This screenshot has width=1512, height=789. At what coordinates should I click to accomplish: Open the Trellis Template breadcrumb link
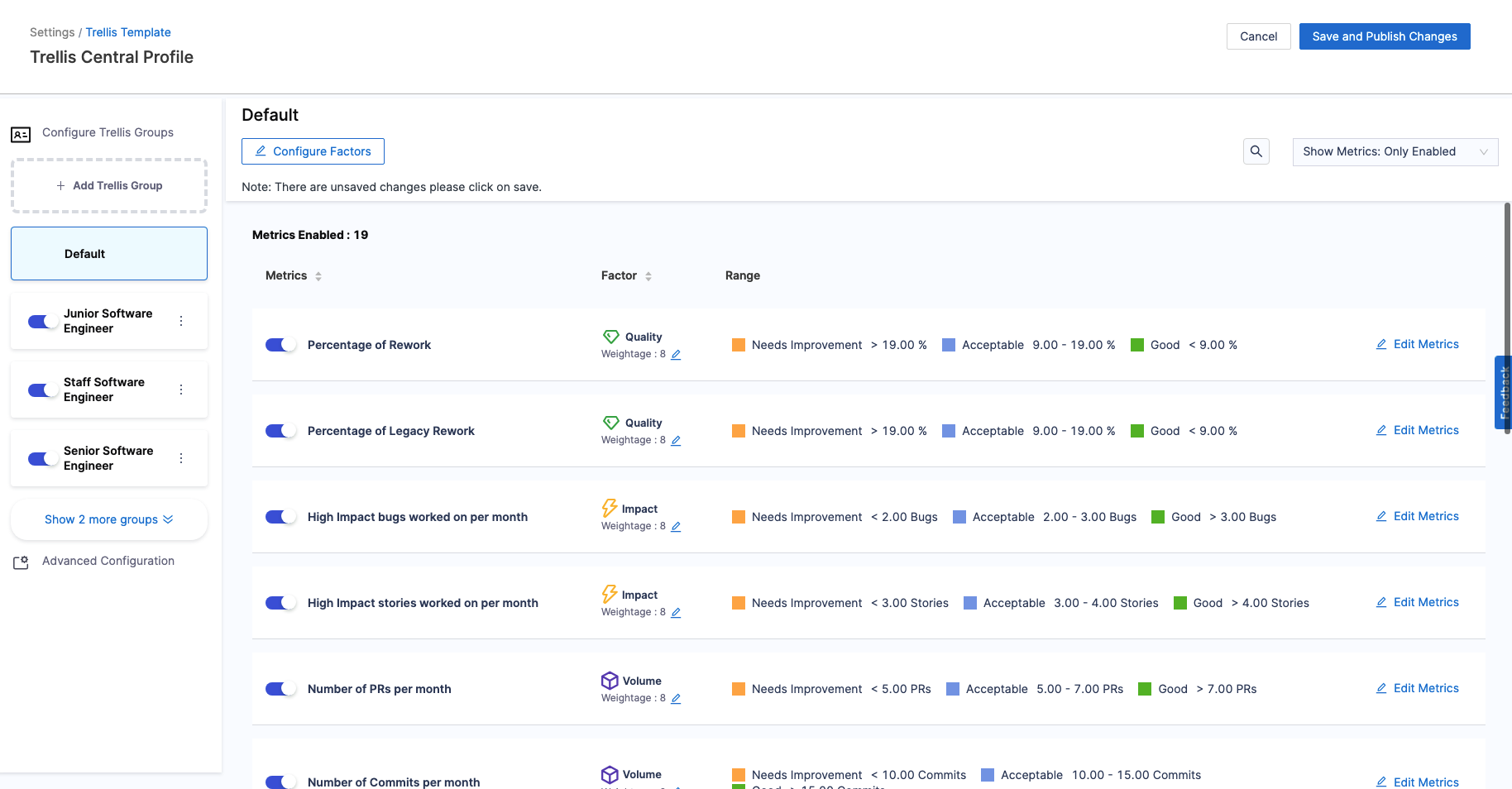[x=128, y=32]
